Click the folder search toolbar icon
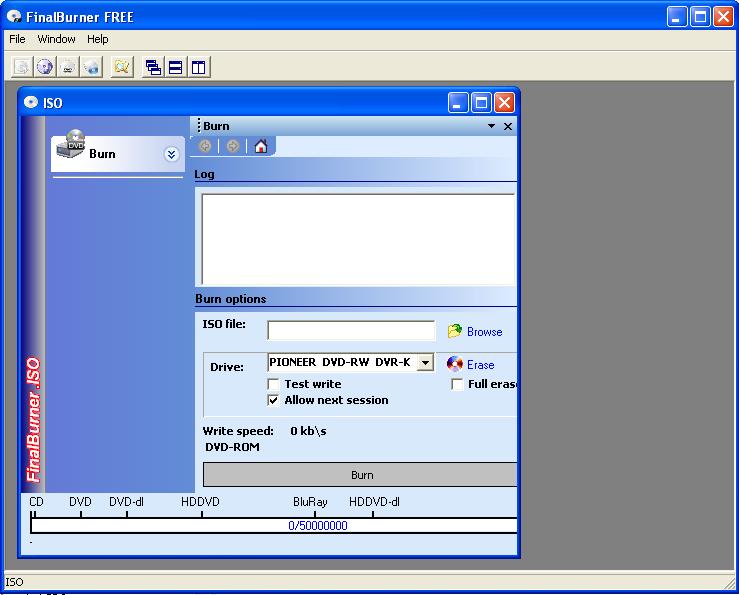Screen dimensions: 739x595 click(x=122, y=67)
